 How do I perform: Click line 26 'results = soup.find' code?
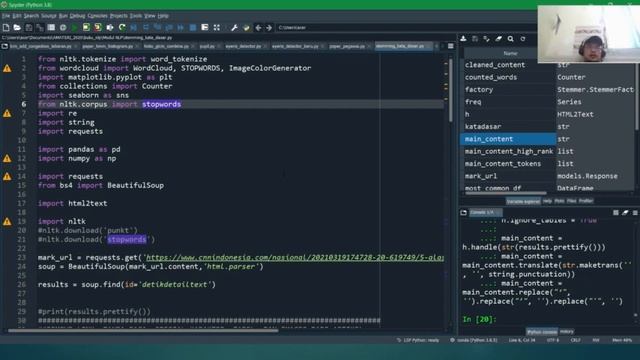(127, 284)
